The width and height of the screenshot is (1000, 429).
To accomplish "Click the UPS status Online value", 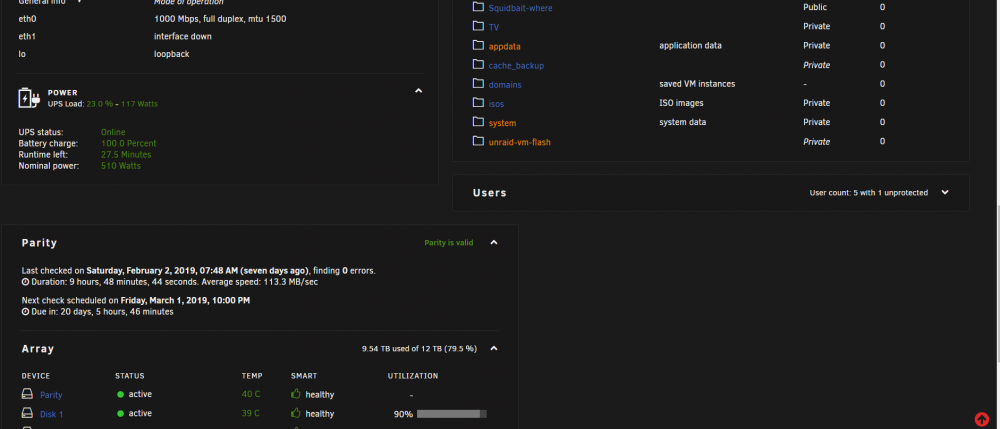I will (x=113, y=132).
